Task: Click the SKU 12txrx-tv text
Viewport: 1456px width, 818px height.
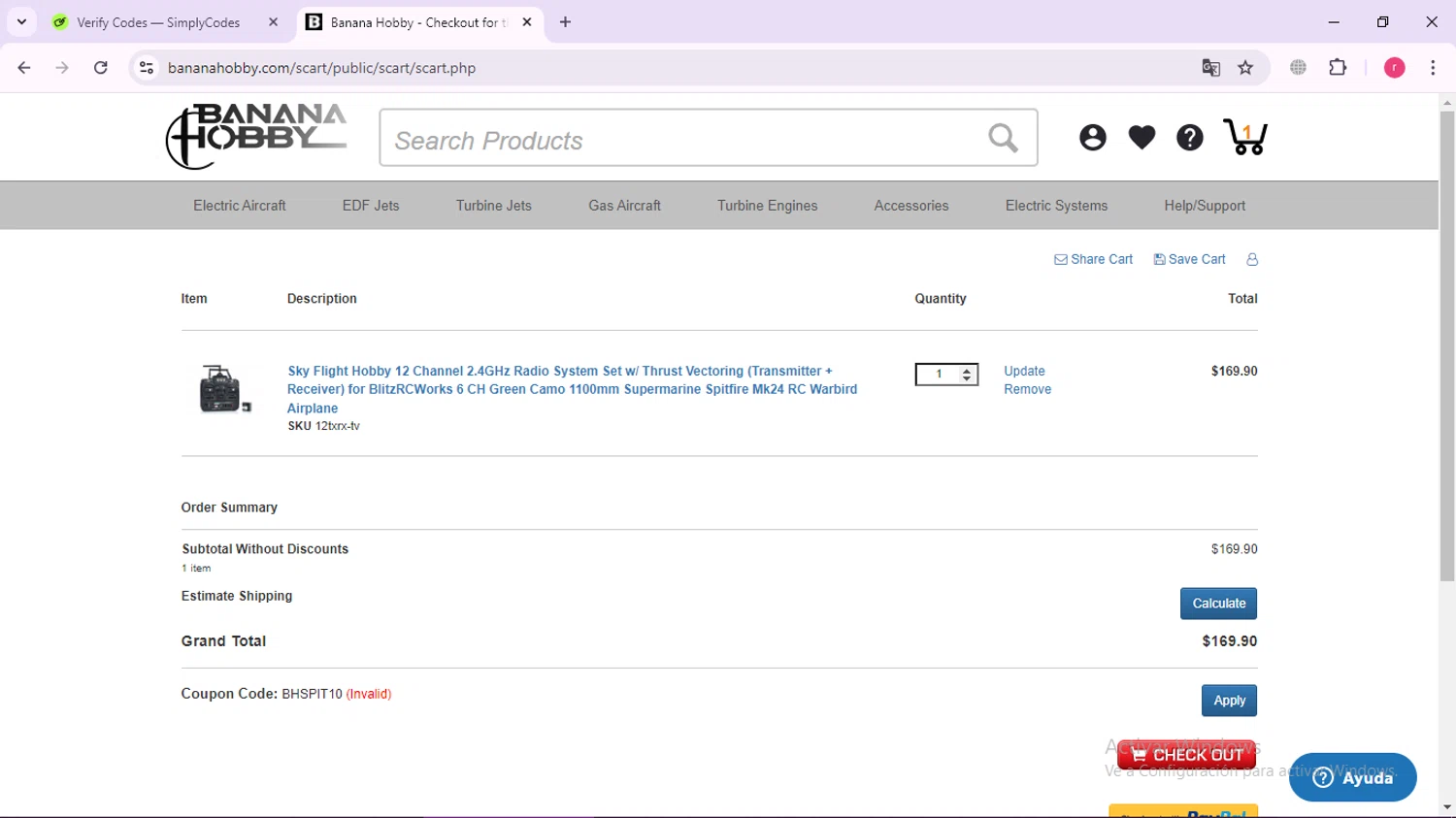Action: (323, 426)
